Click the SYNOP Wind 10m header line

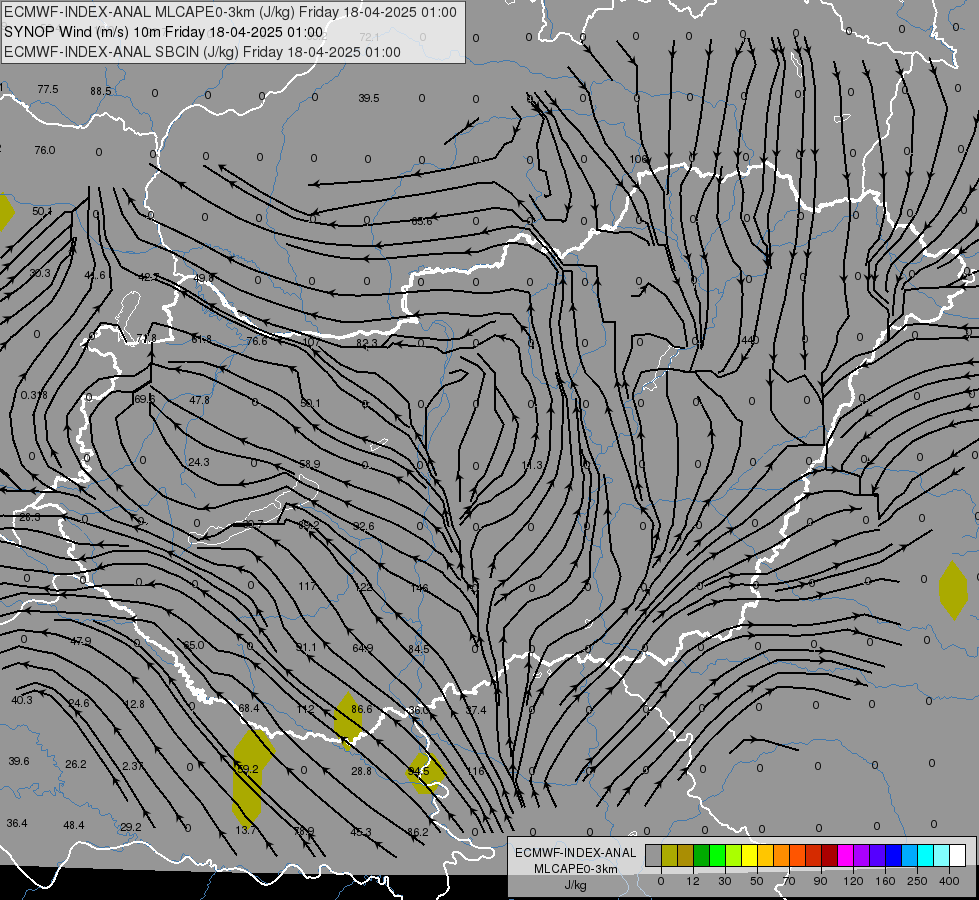(164, 32)
